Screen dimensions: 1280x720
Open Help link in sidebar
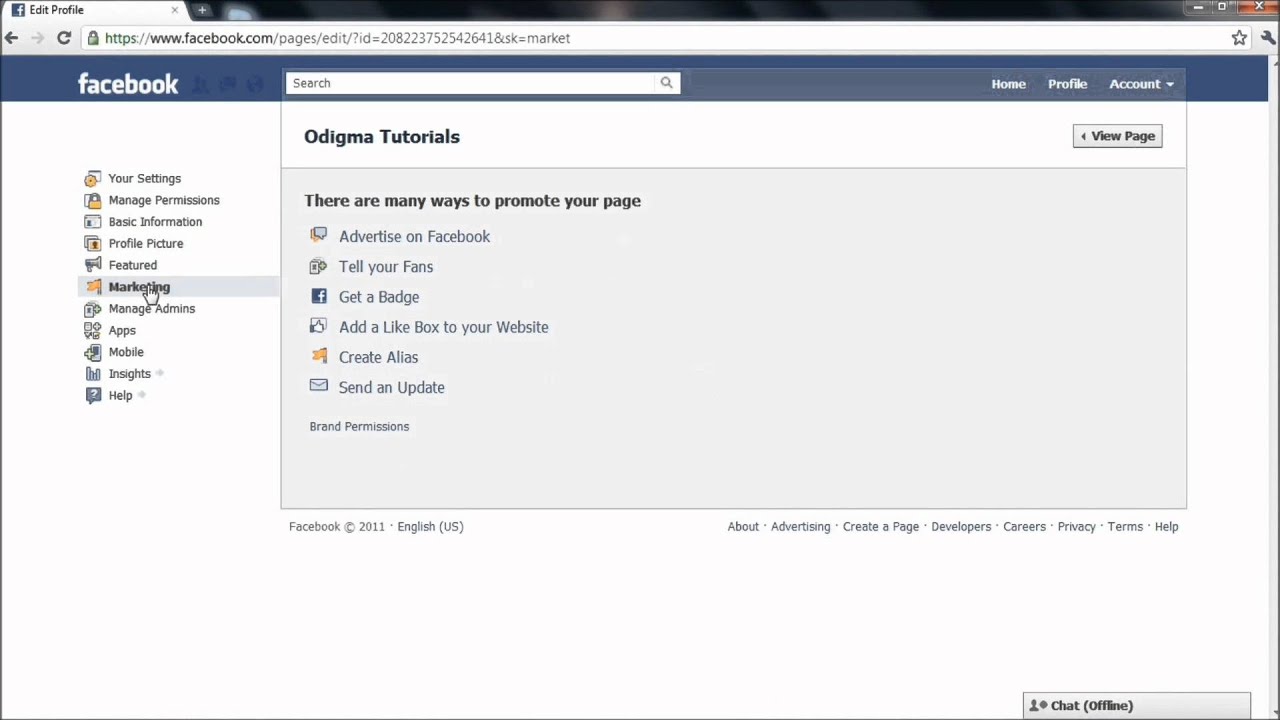[x=120, y=395]
